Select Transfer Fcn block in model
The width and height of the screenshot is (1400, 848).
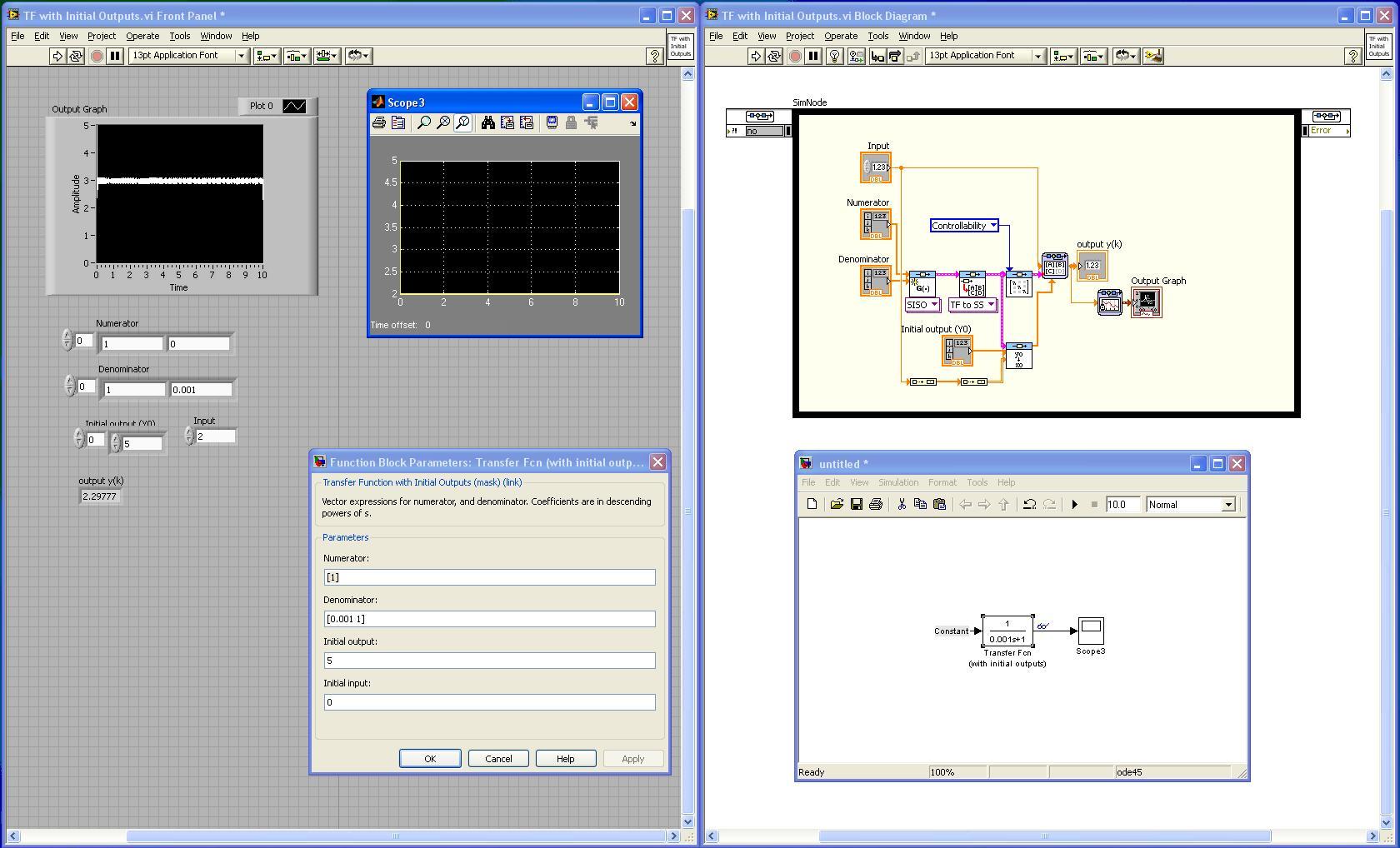(x=1007, y=631)
